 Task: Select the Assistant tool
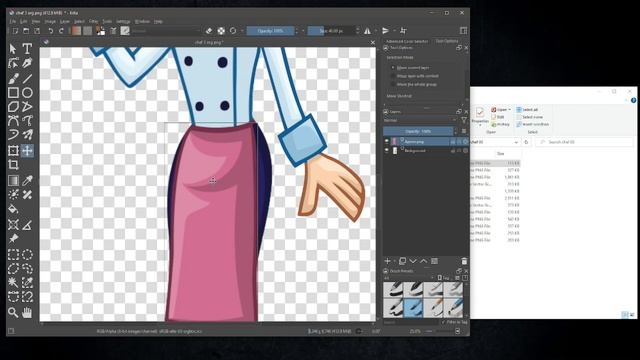pos(13,224)
